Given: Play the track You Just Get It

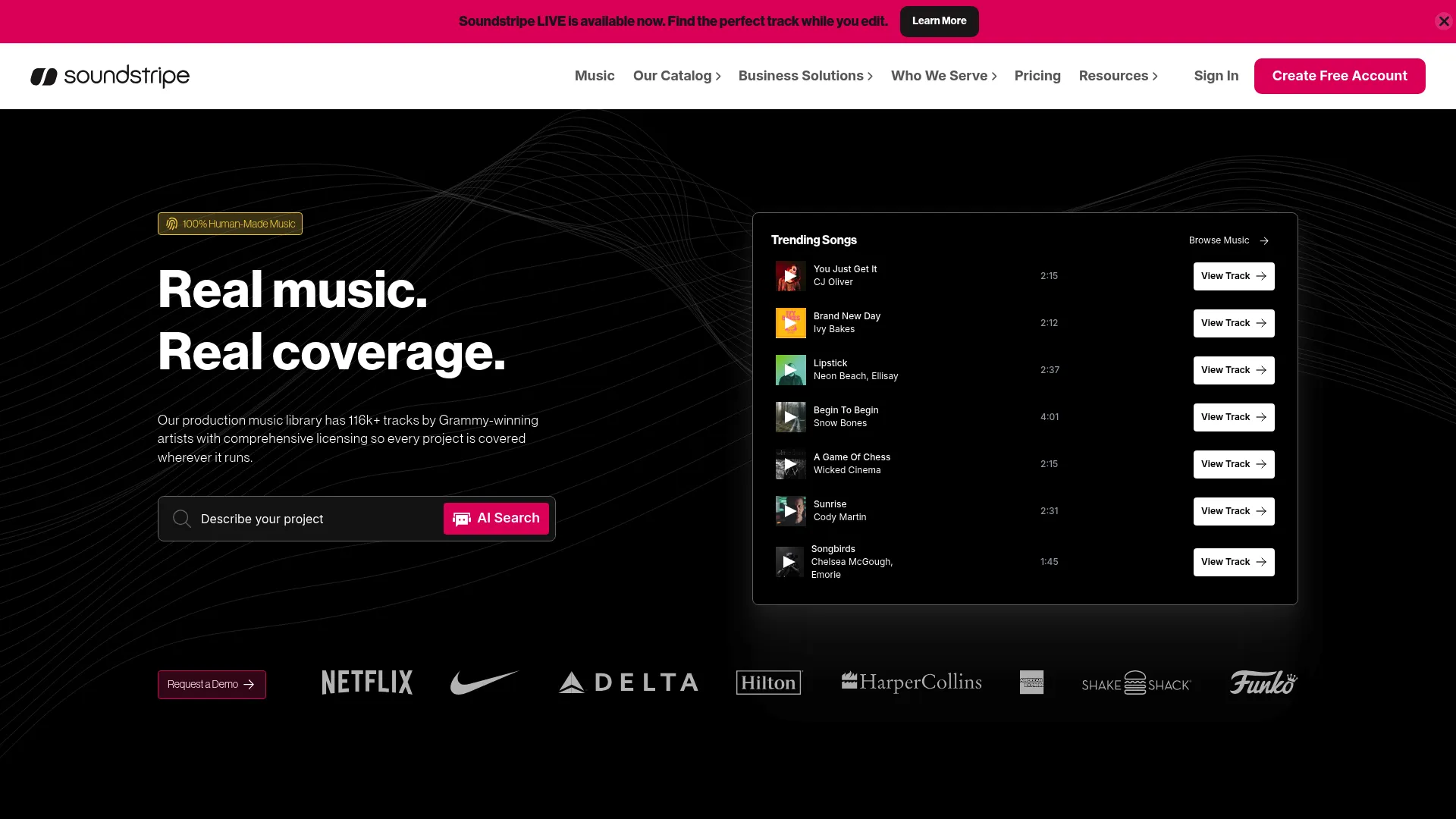Looking at the screenshot, I should (790, 276).
